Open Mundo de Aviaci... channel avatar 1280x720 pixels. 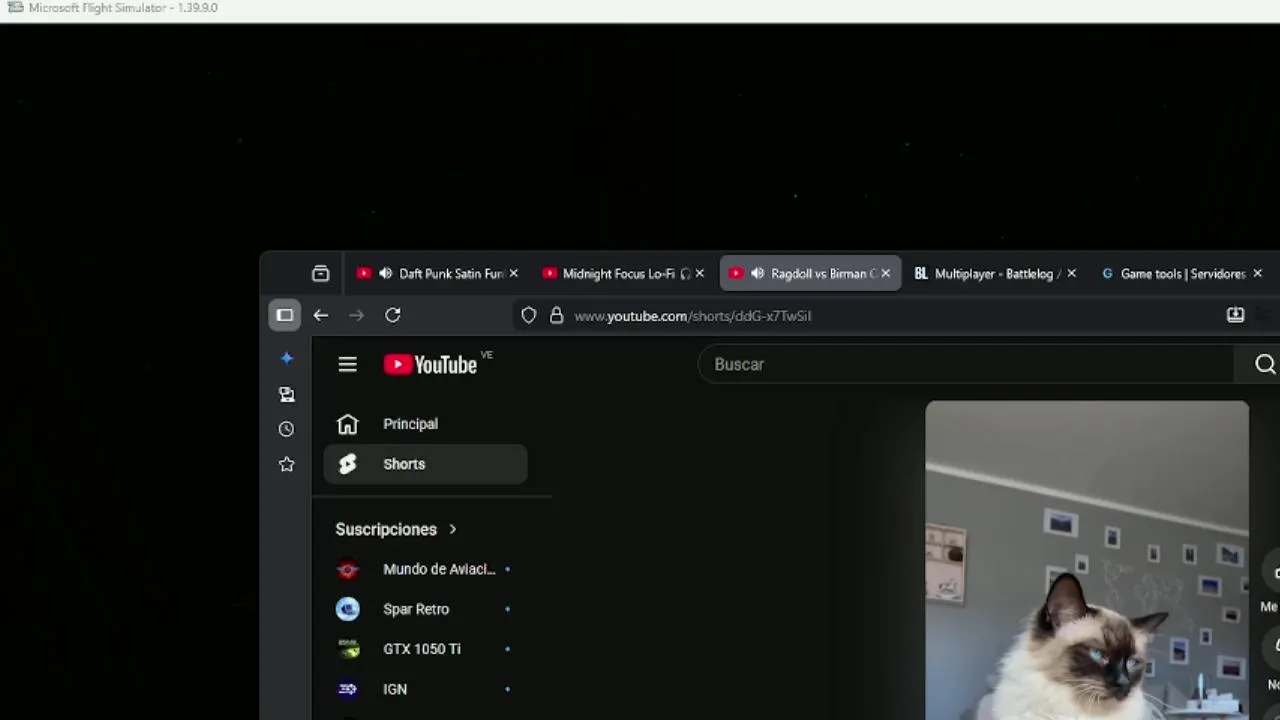[x=347, y=569]
